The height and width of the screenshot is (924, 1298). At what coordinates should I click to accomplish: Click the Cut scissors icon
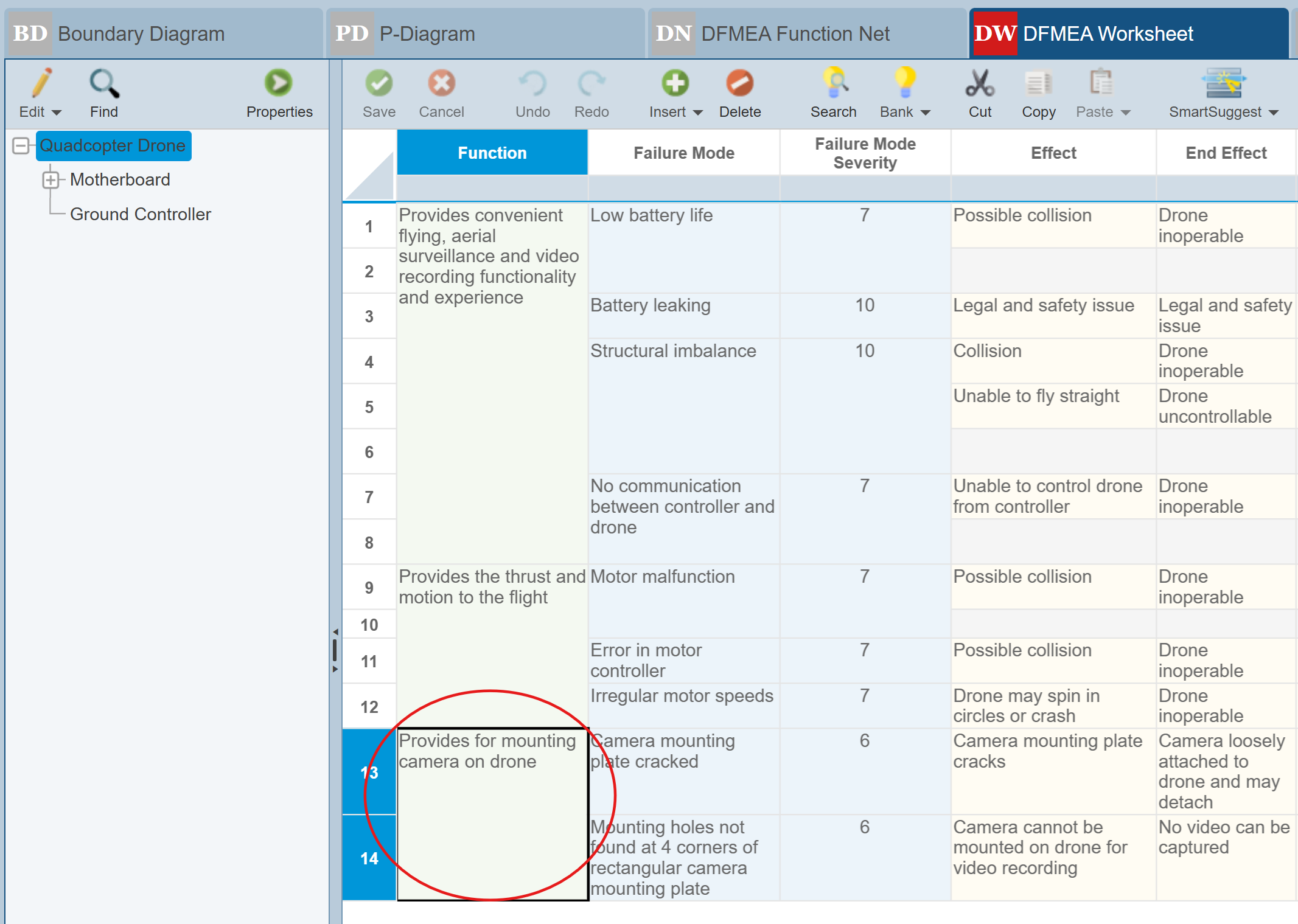pyautogui.click(x=980, y=83)
